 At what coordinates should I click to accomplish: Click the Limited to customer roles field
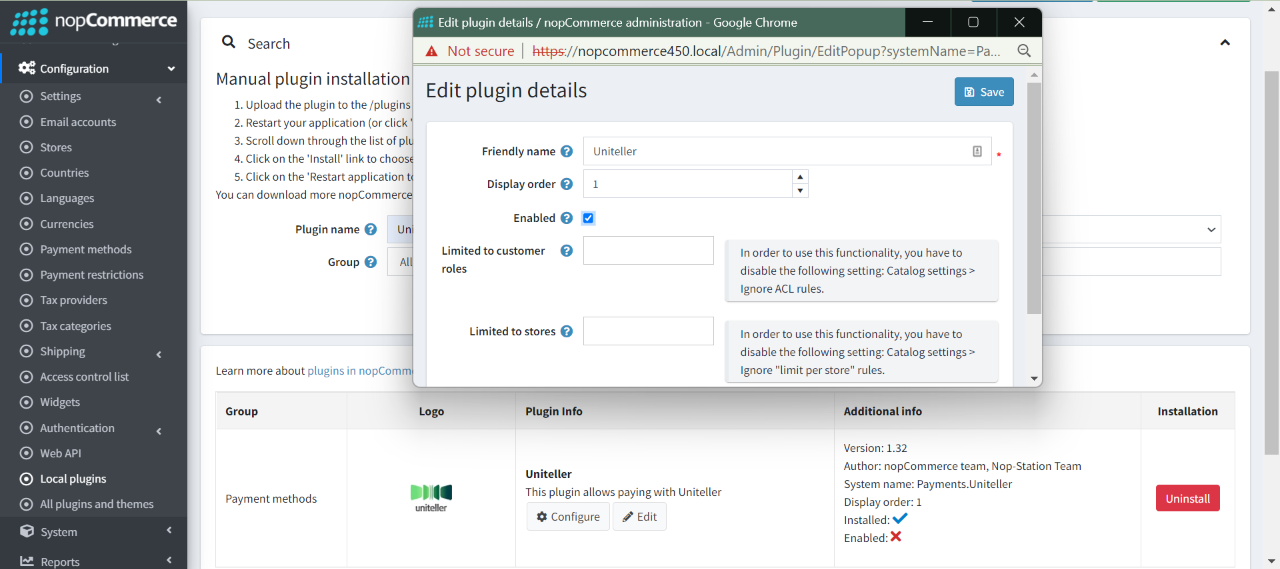point(648,251)
